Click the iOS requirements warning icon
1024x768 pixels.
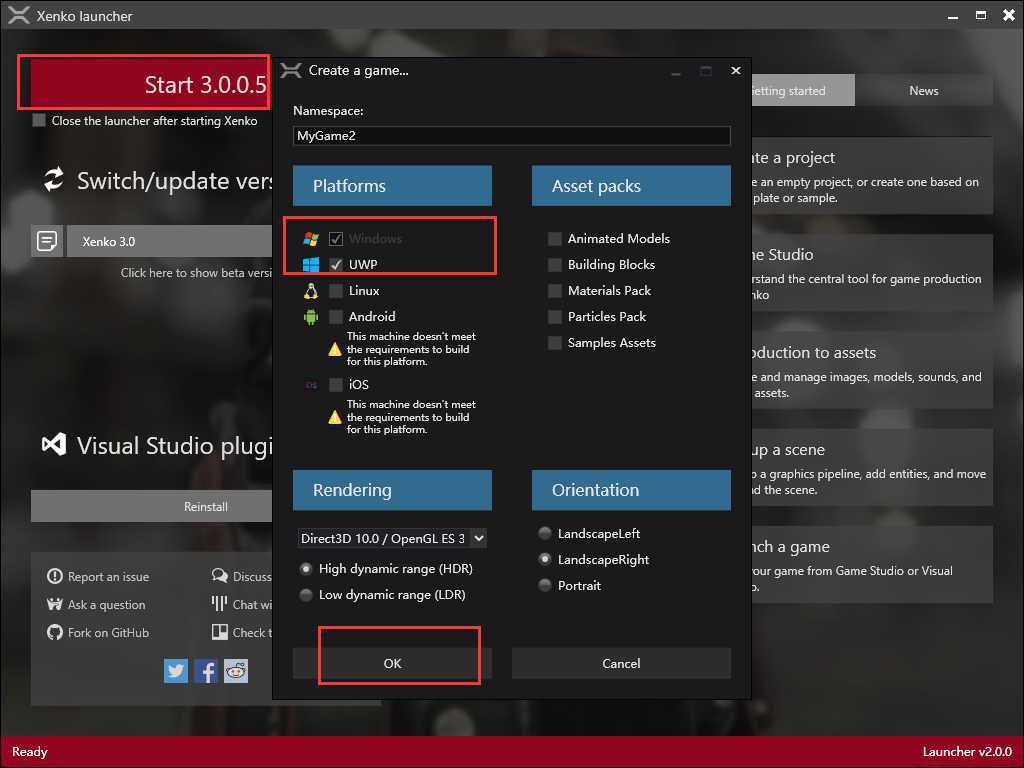click(x=335, y=417)
